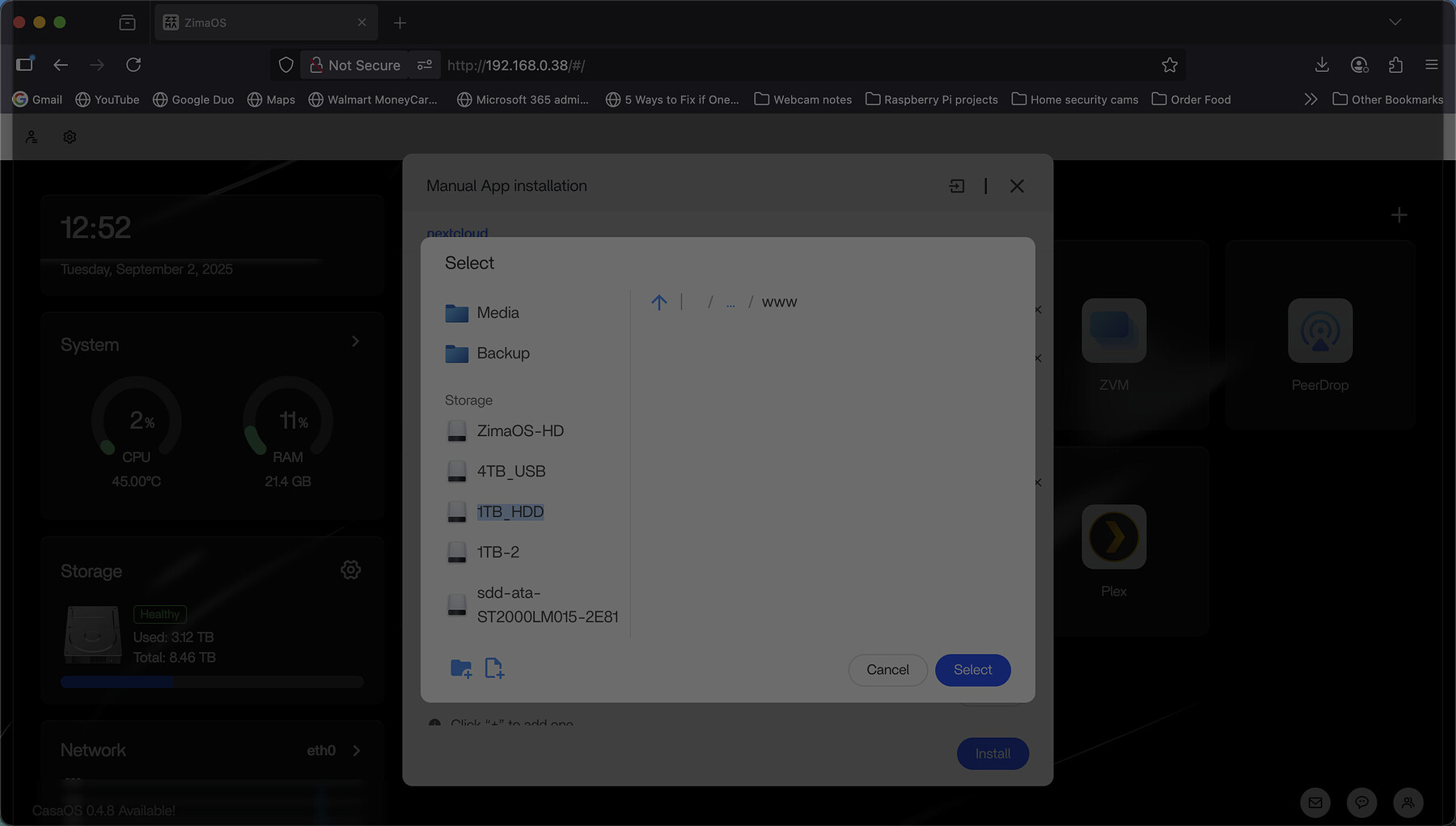The height and width of the screenshot is (826, 1456).
Task: Click the ellipsis breadcrumb path segment
Action: tap(730, 303)
